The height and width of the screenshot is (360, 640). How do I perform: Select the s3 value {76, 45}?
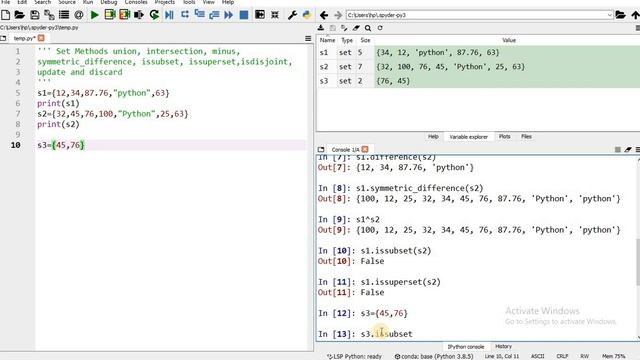point(393,81)
